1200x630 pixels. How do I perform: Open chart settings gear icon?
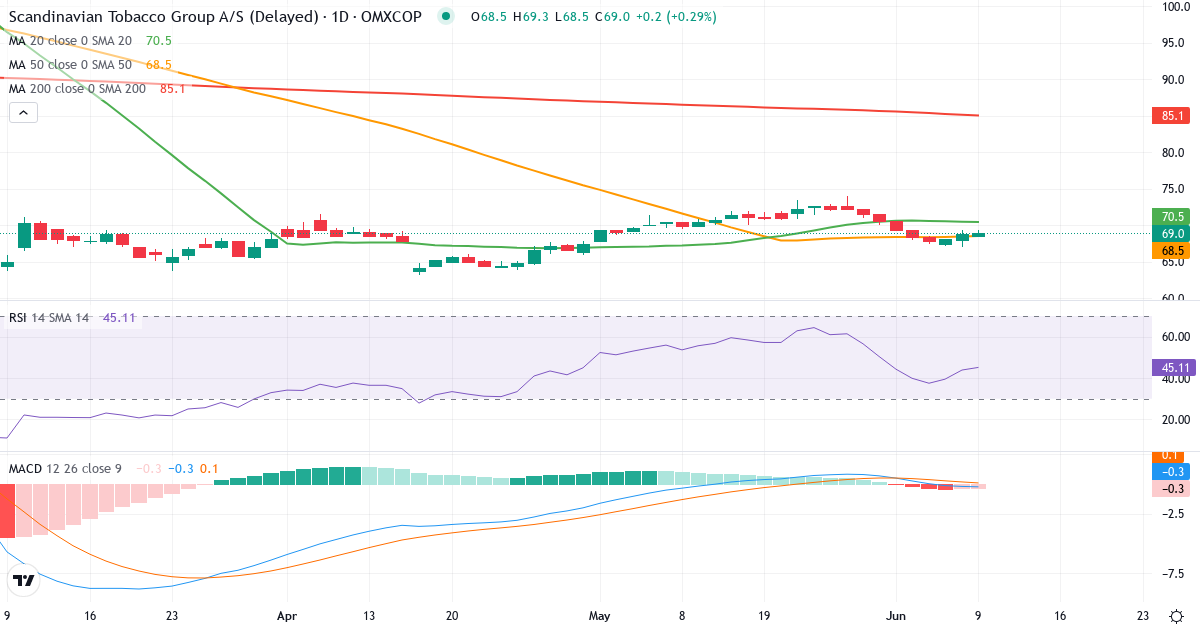point(1177,616)
